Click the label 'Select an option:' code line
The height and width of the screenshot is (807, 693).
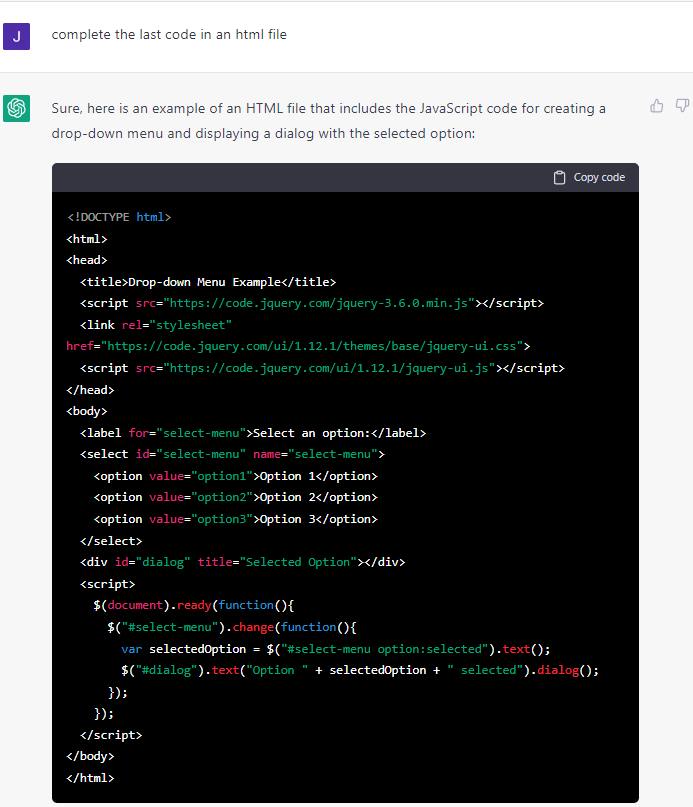coord(253,433)
